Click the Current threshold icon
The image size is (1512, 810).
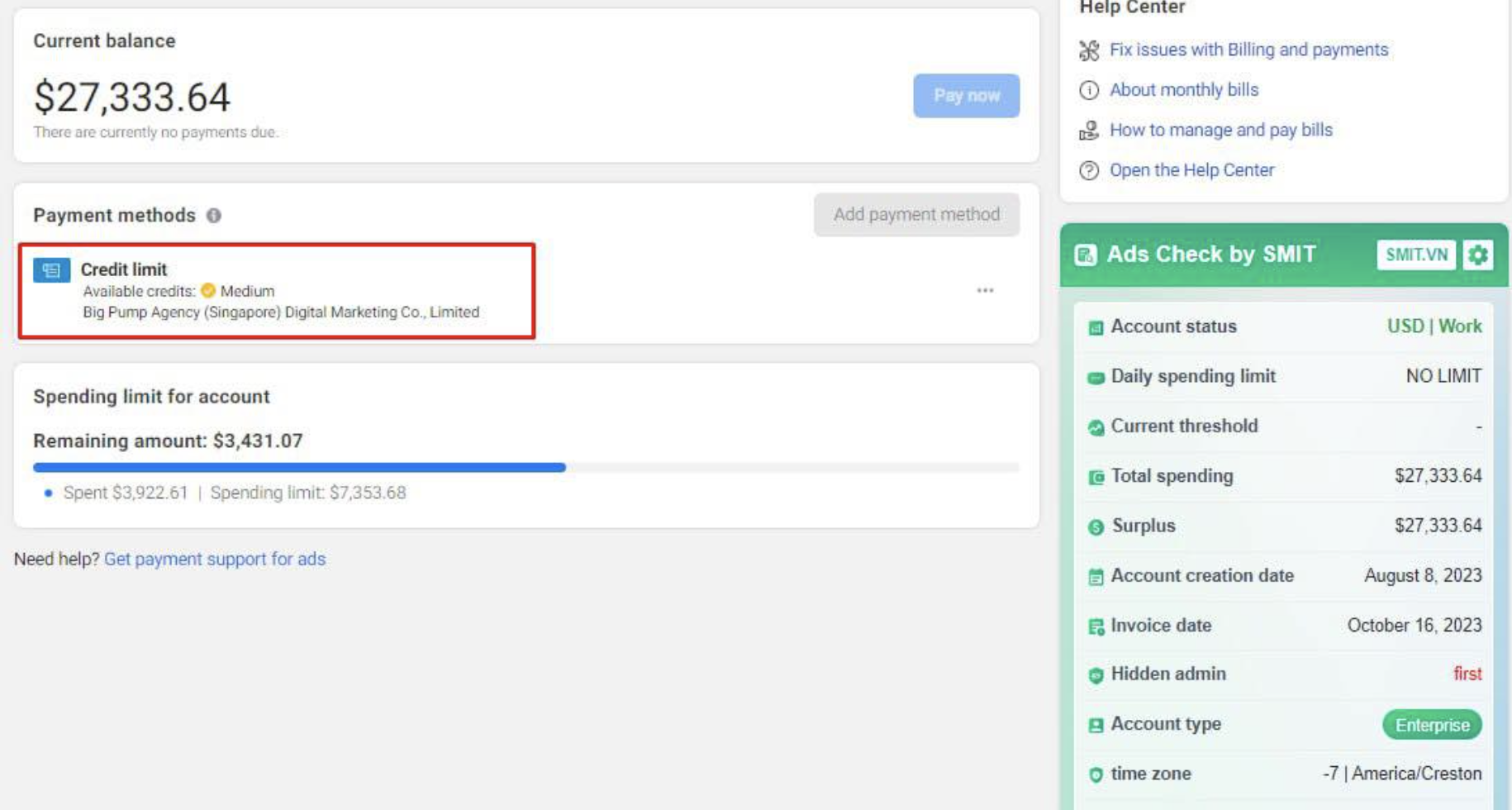1096,427
